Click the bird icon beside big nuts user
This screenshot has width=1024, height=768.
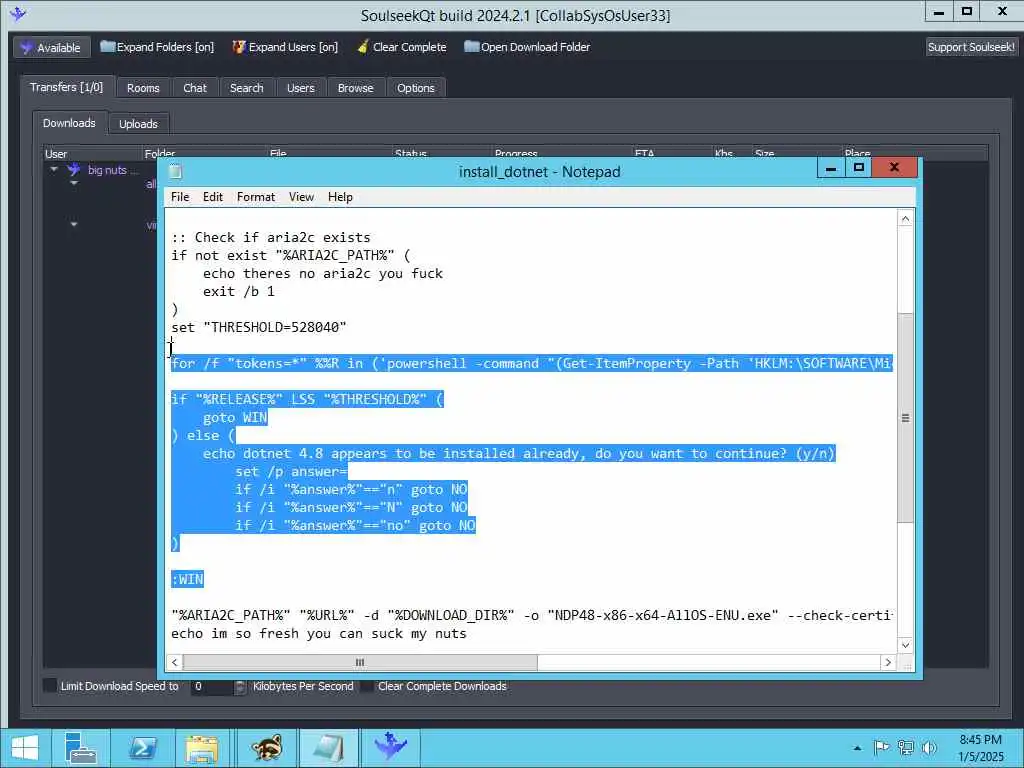74,170
